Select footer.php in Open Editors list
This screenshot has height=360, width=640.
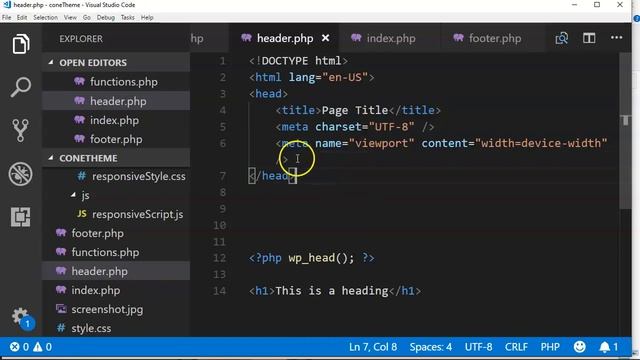coord(116,139)
